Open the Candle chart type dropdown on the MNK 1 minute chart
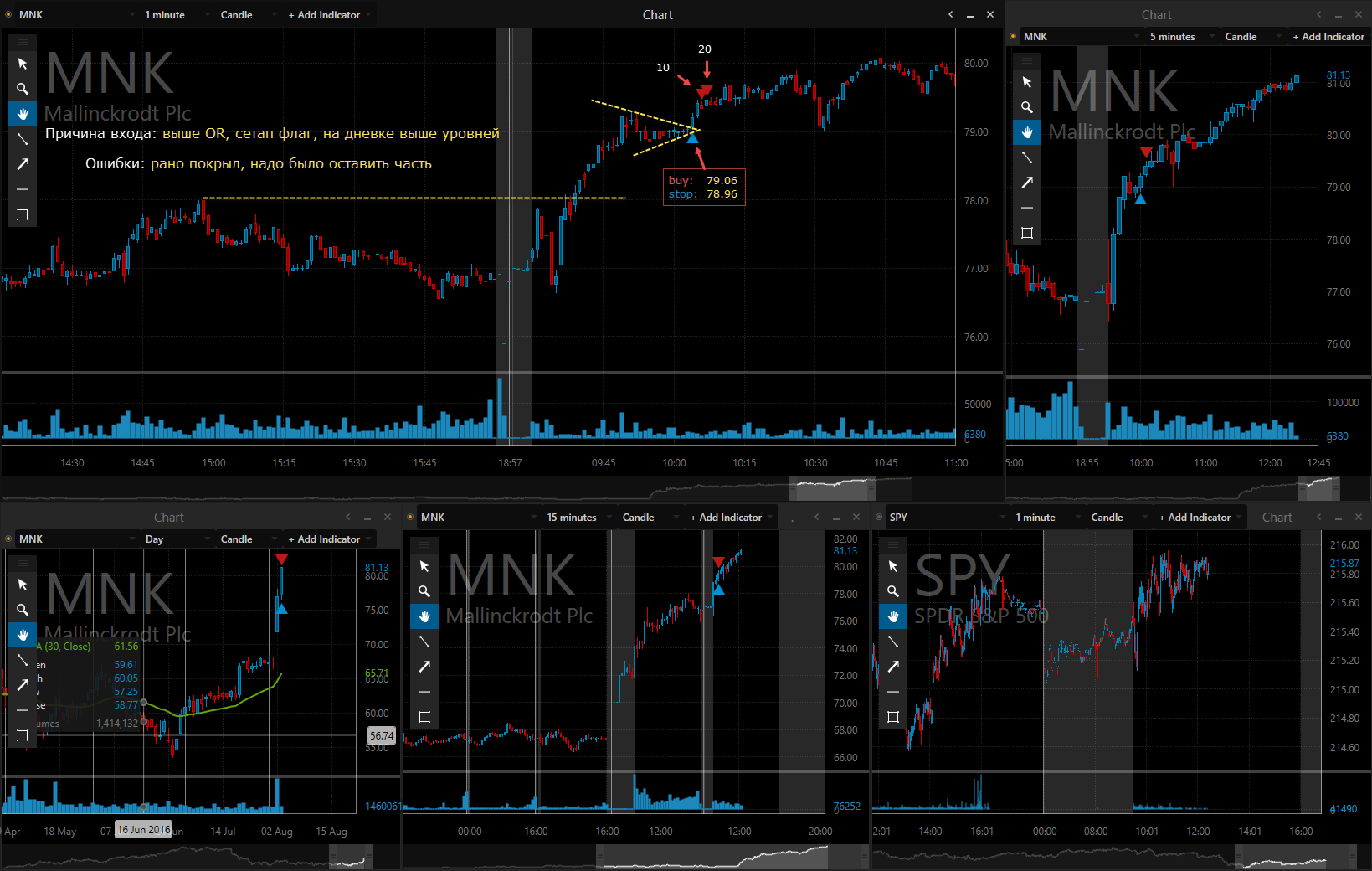The image size is (1372, 871). coord(247,15)
